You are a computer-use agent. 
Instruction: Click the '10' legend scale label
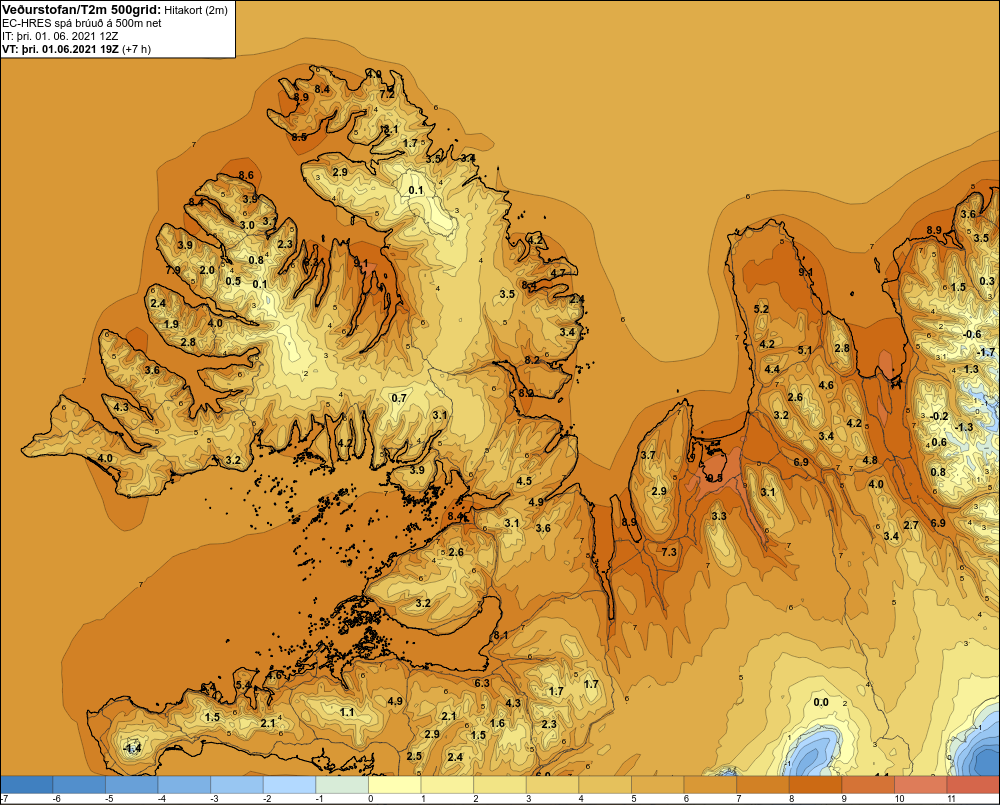[899, 799]
